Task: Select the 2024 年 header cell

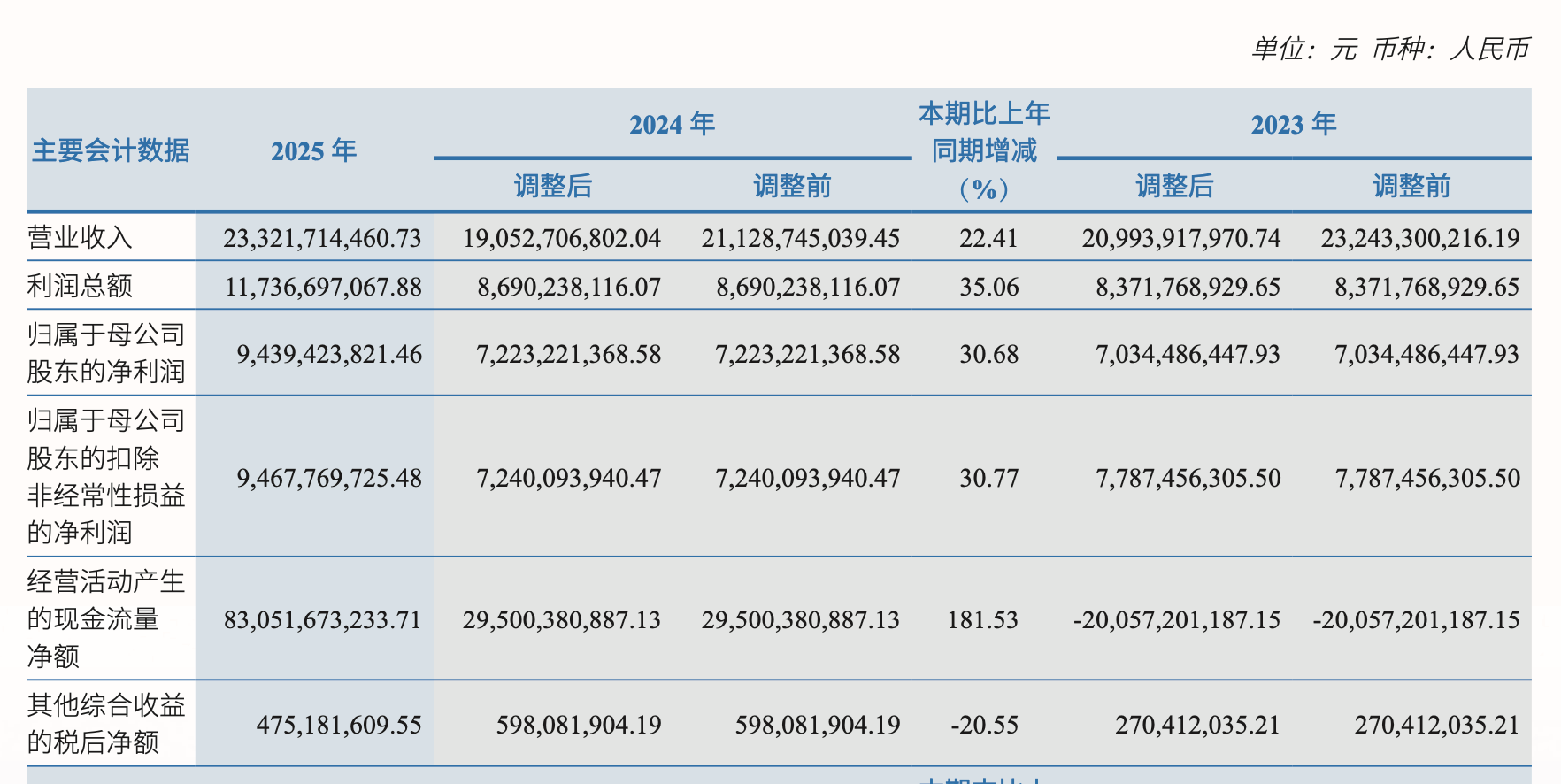Action: tap(673, 124)
